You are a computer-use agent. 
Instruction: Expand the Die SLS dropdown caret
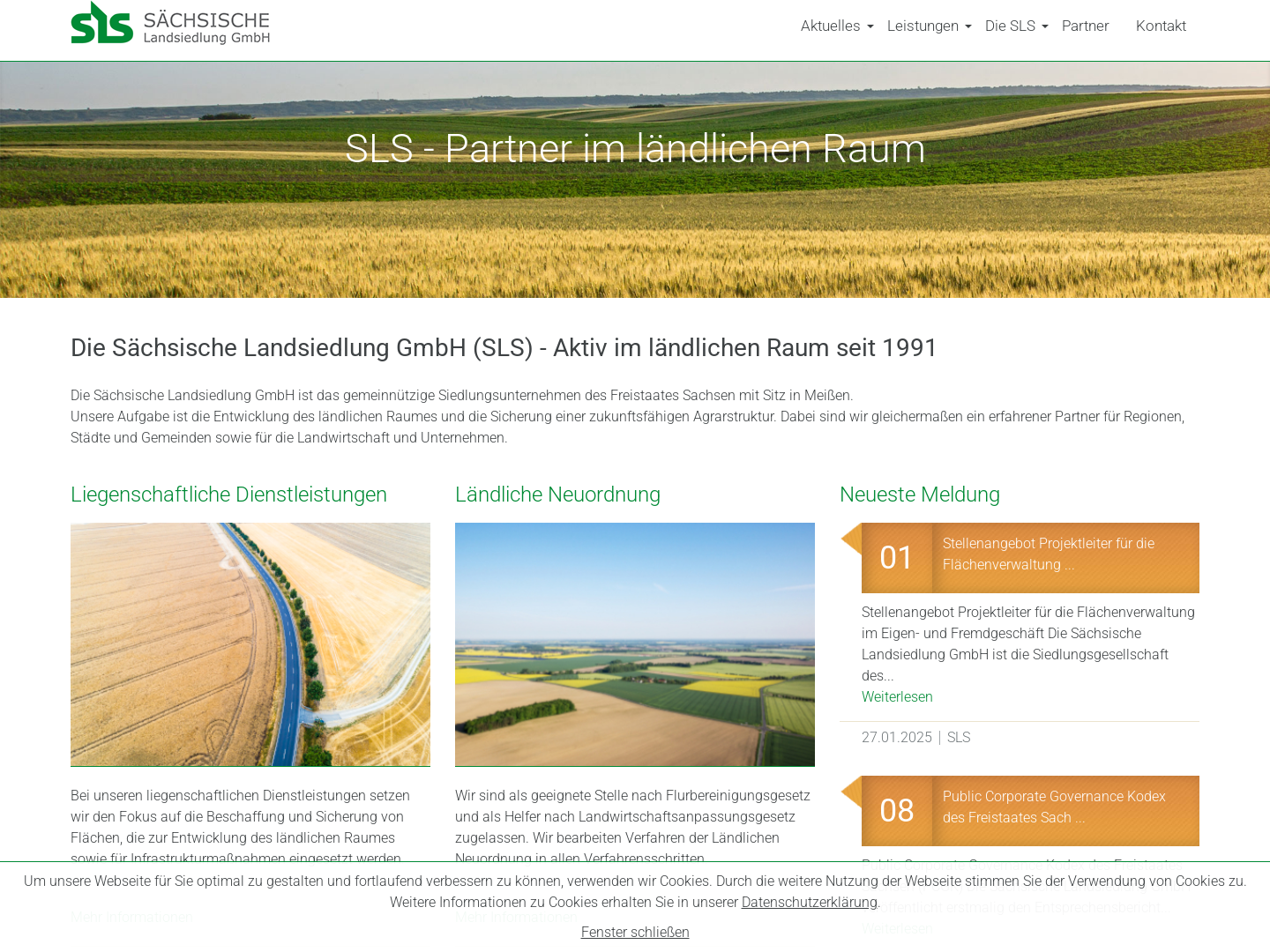coord(1044,27)
